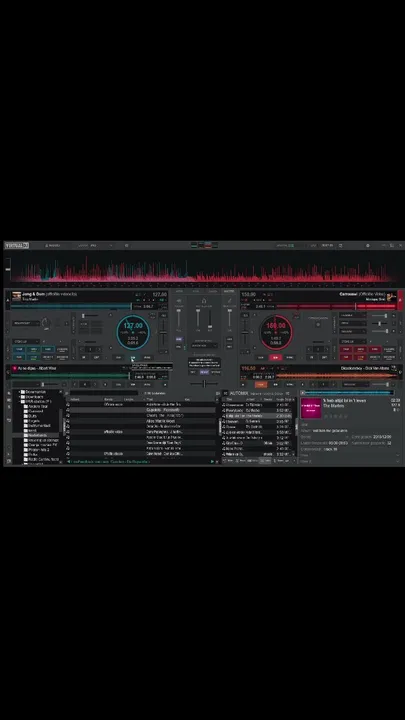Click the VirtualDJ logo
This screenshot has height=720, width=405.
click(17, 246)
